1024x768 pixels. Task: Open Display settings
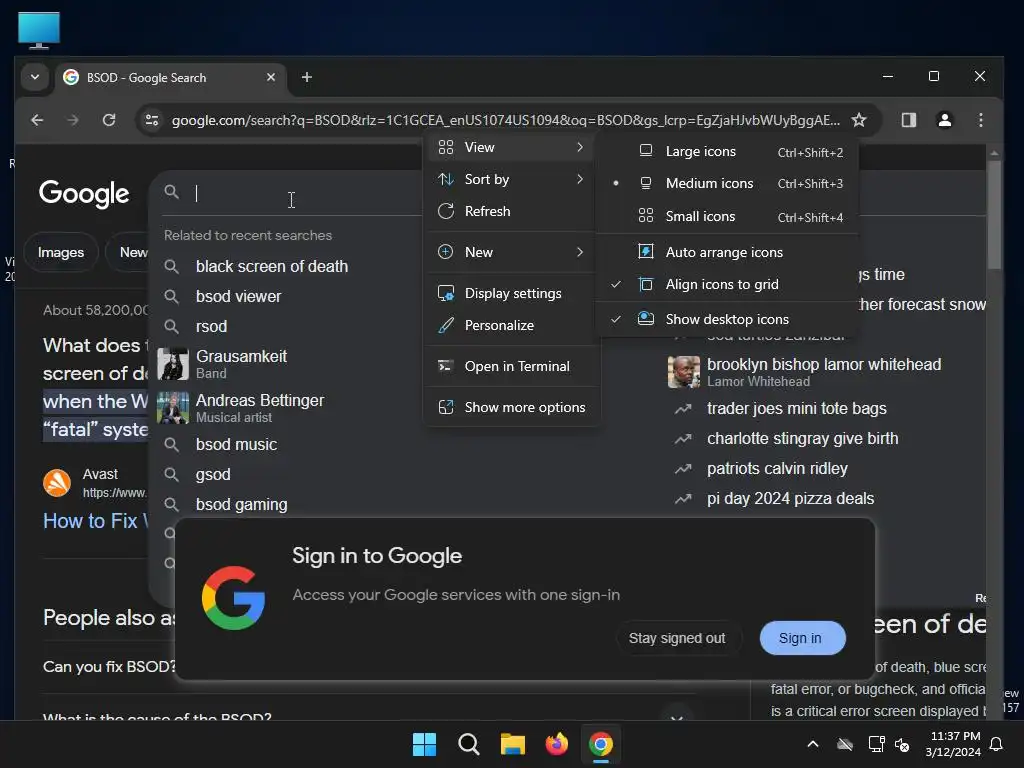click(512, 293)
